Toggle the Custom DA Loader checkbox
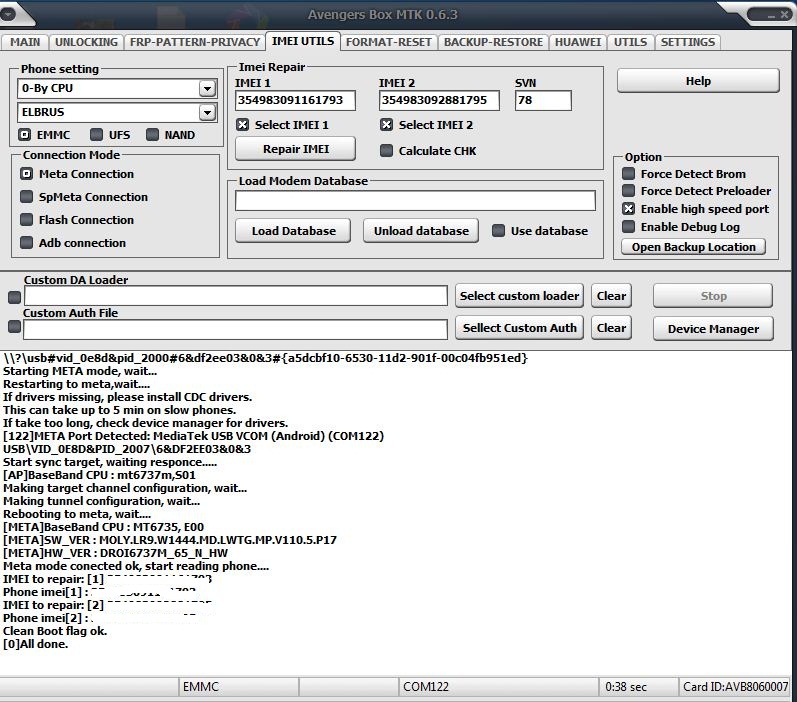 pos(15,297)
